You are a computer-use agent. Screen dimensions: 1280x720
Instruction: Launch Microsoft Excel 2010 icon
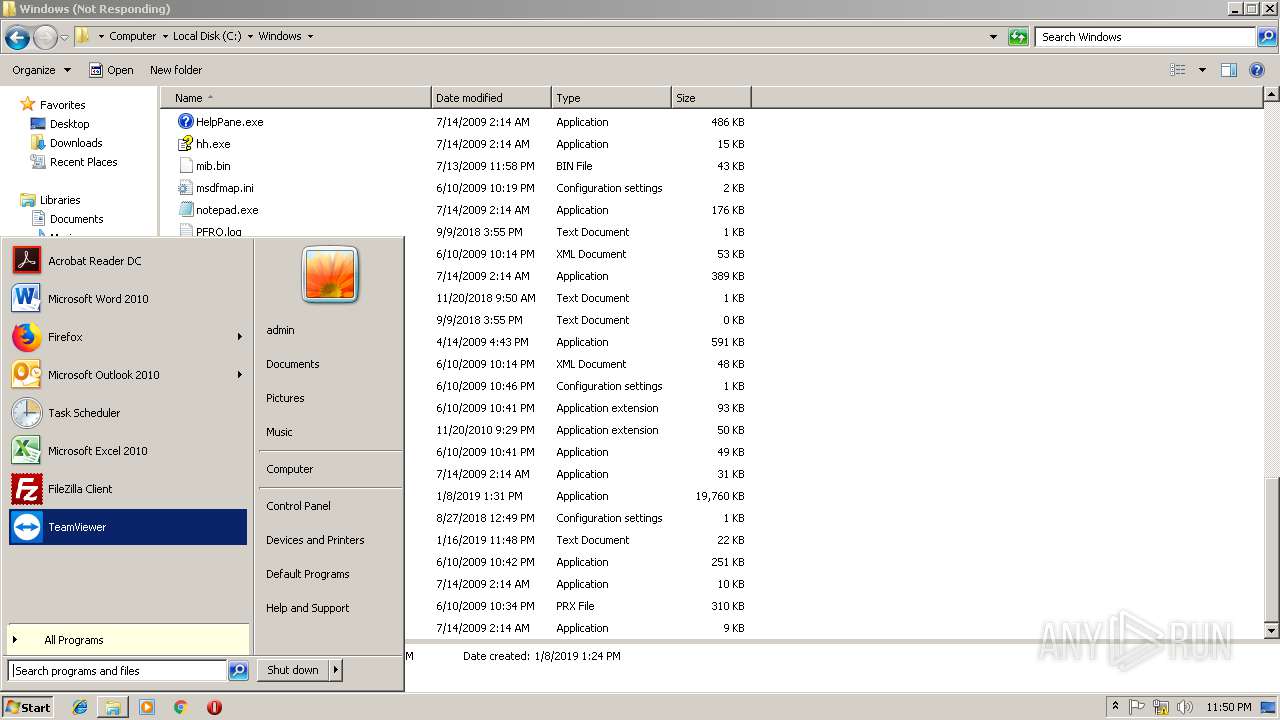coord(26,451)
